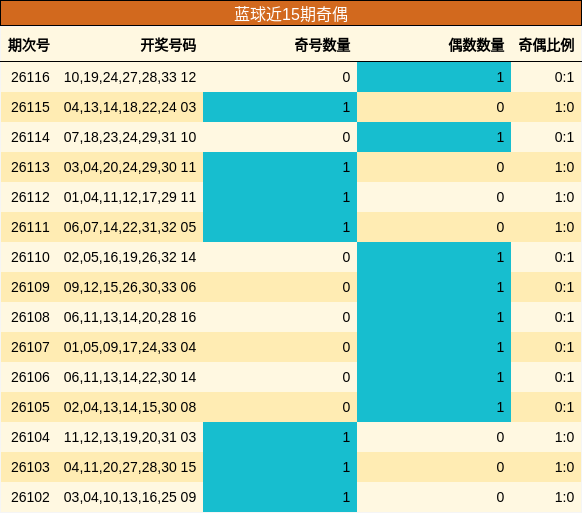The height and width of the screenshot is (513, 582).
Task: Click highlighted even count in row 26114
Action: point(434,137)
